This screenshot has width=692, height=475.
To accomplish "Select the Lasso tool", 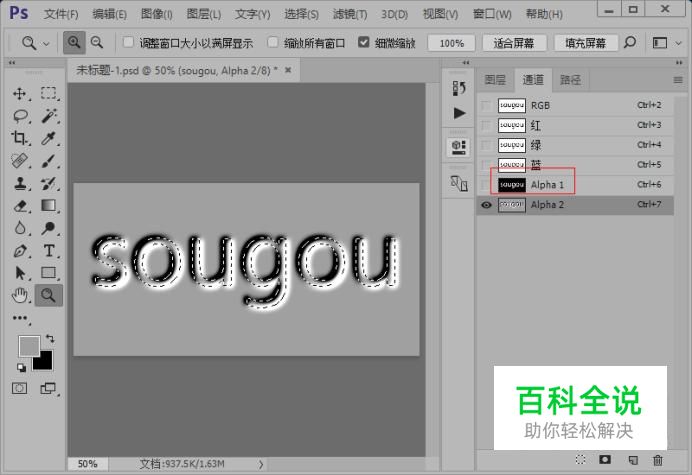I will tap(20, 116).
